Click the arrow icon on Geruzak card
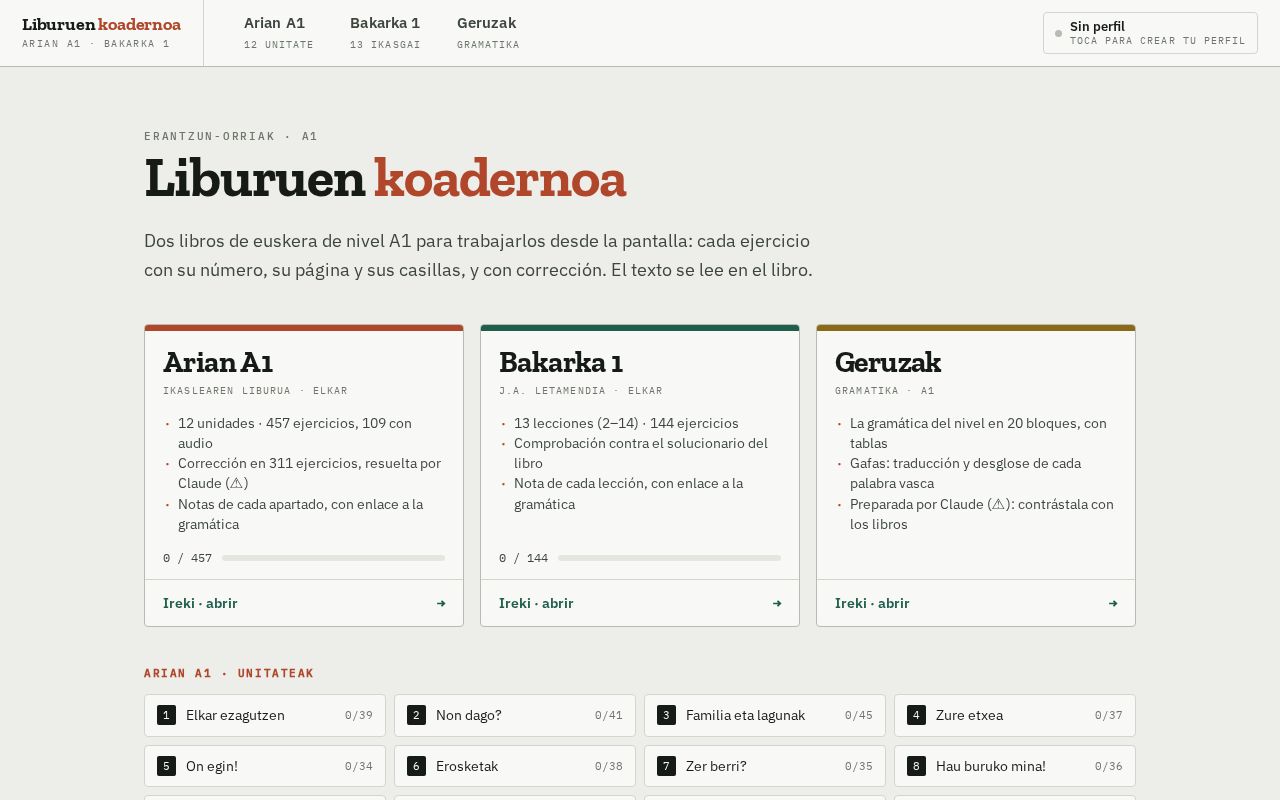 tap(1113, 603)
